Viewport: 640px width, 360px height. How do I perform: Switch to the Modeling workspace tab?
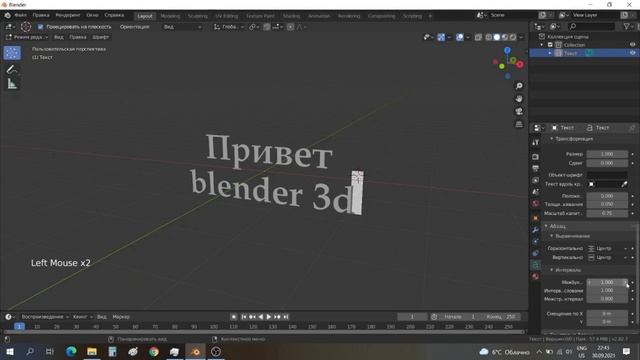tap(170, 16)
